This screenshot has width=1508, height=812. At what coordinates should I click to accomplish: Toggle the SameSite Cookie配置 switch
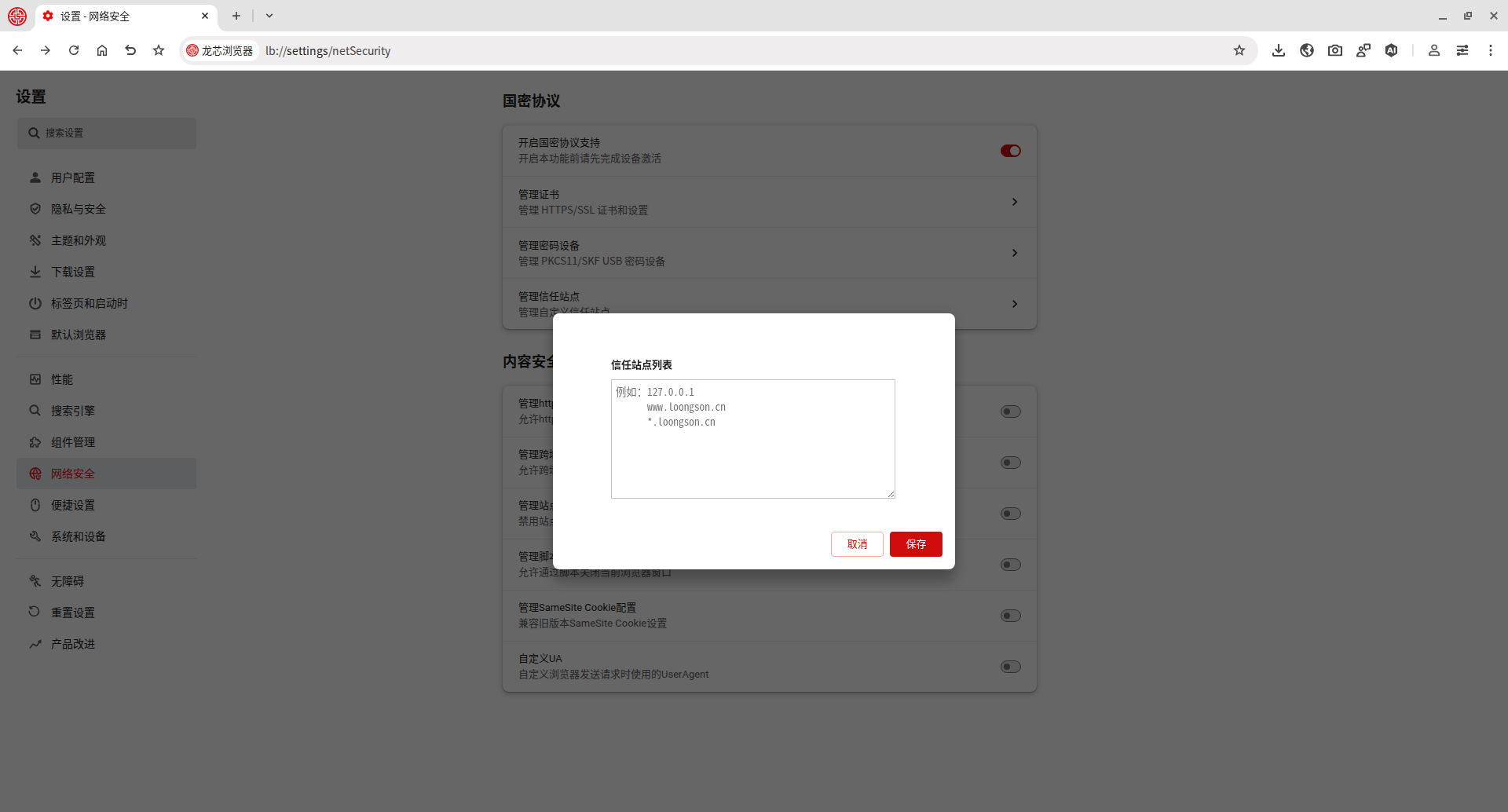coord(1010,616)
